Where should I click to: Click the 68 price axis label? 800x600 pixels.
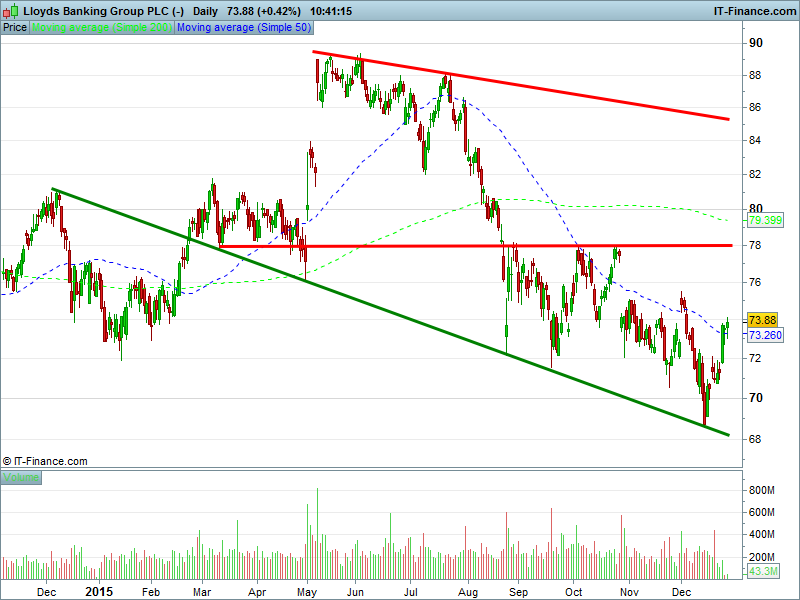755,439
